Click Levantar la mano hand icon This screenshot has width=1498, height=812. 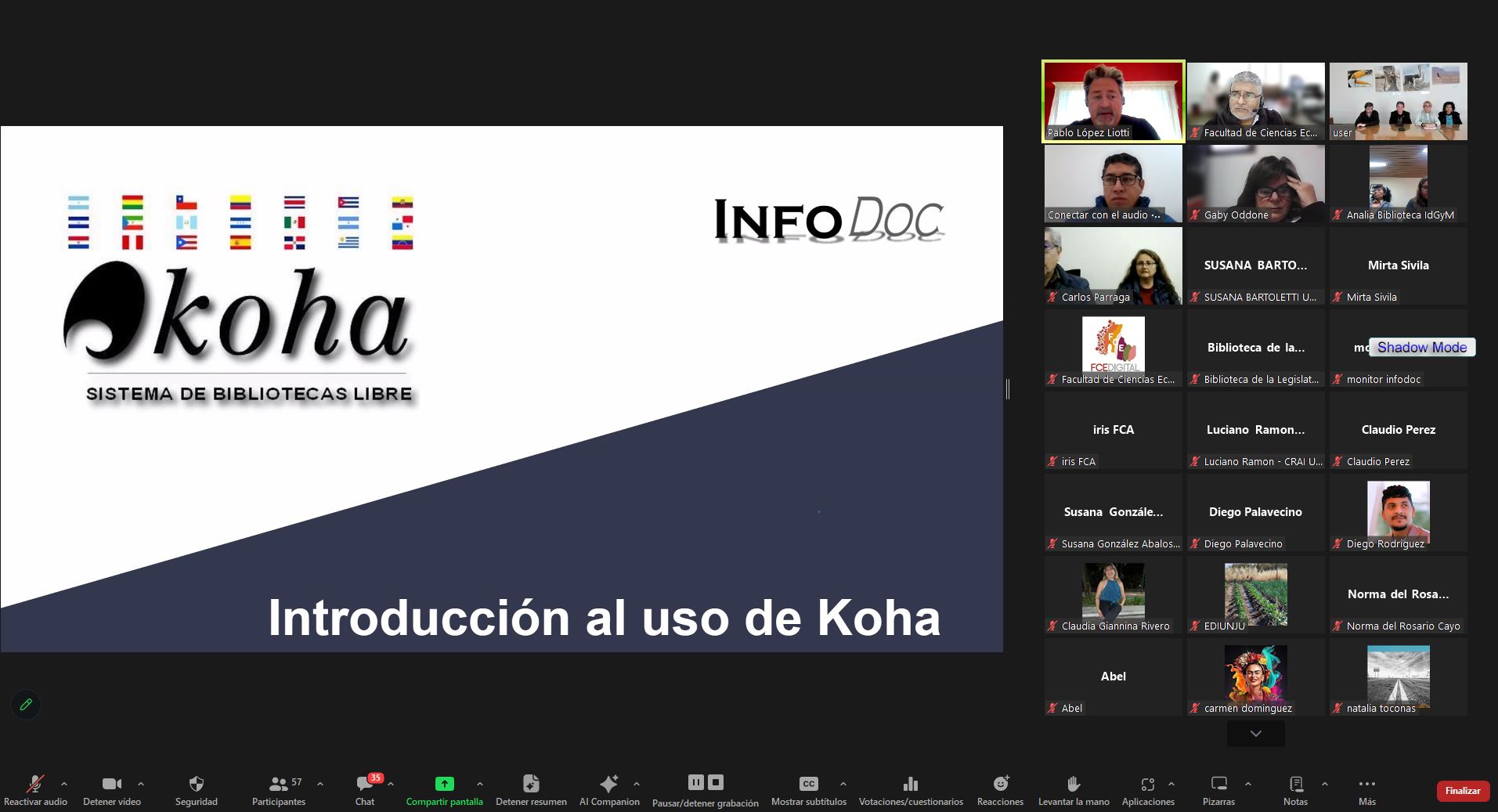click(x=1074, y=784)
